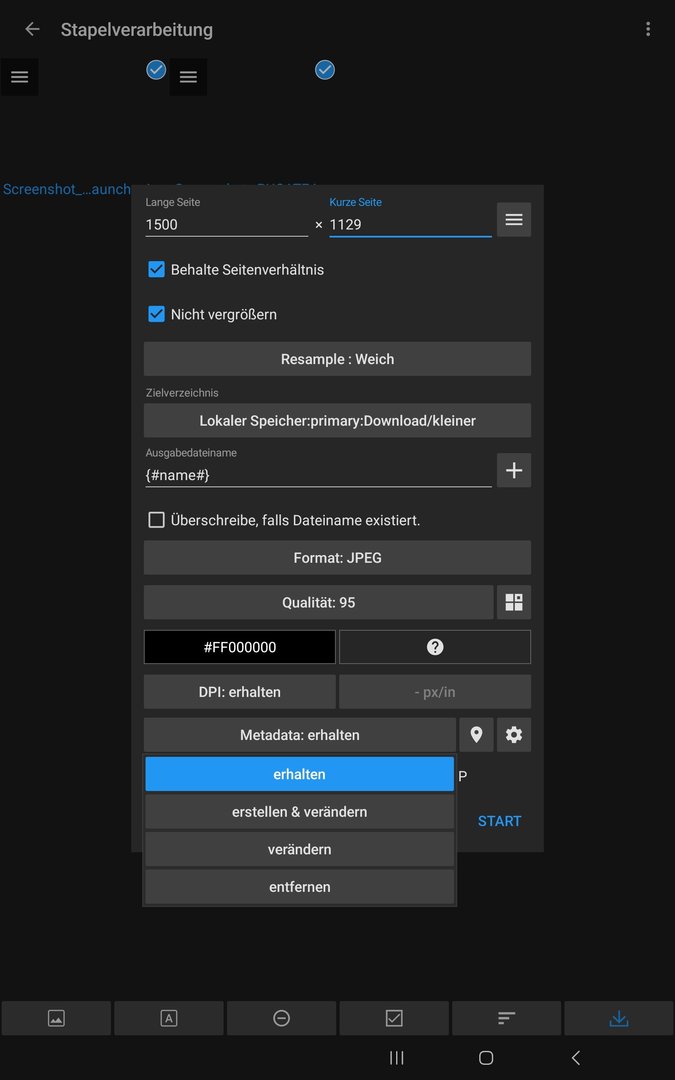
Task: Tap Android system back button
Action: 576,1057
